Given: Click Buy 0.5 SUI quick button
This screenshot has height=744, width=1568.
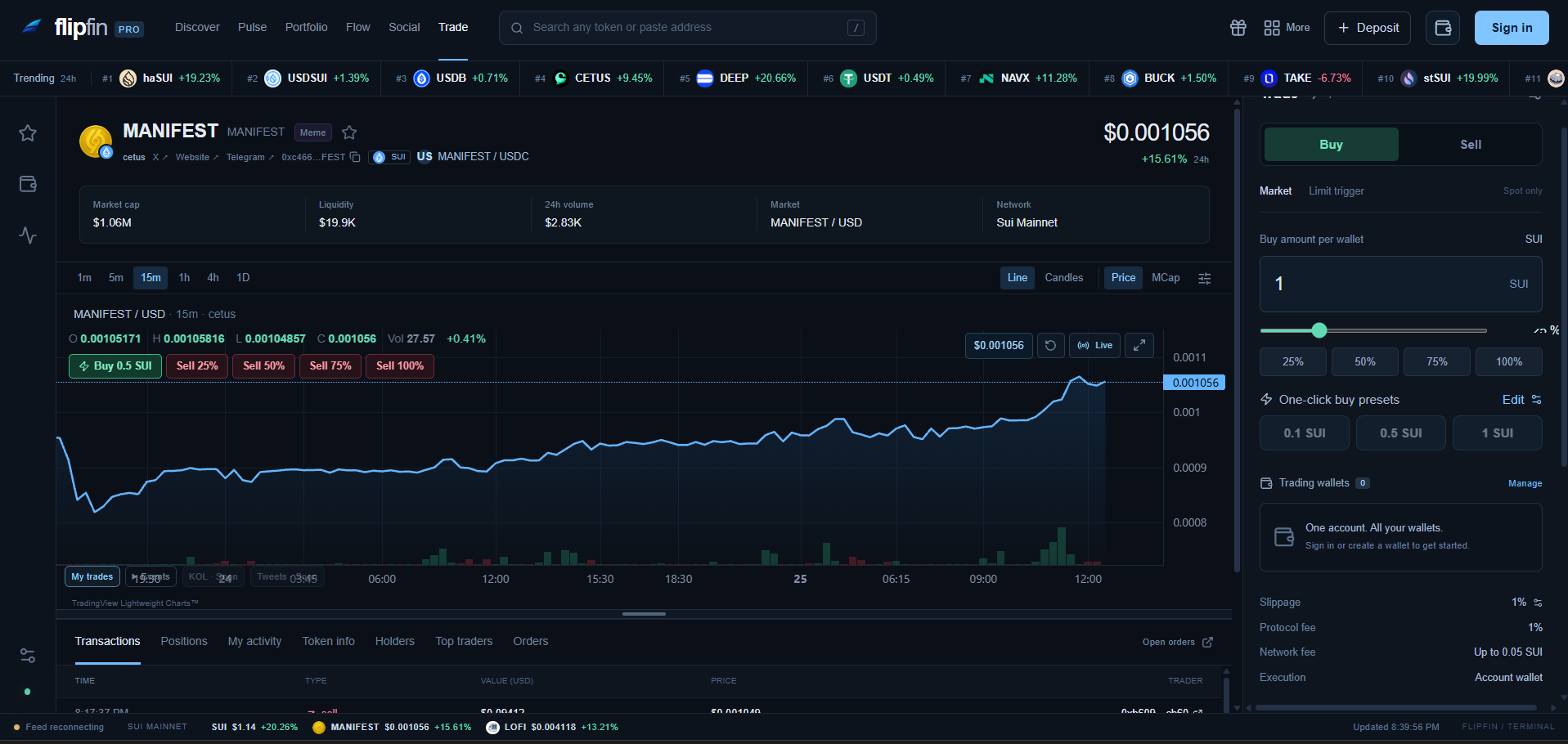Looking at the screenshot, I should point(115,366).
